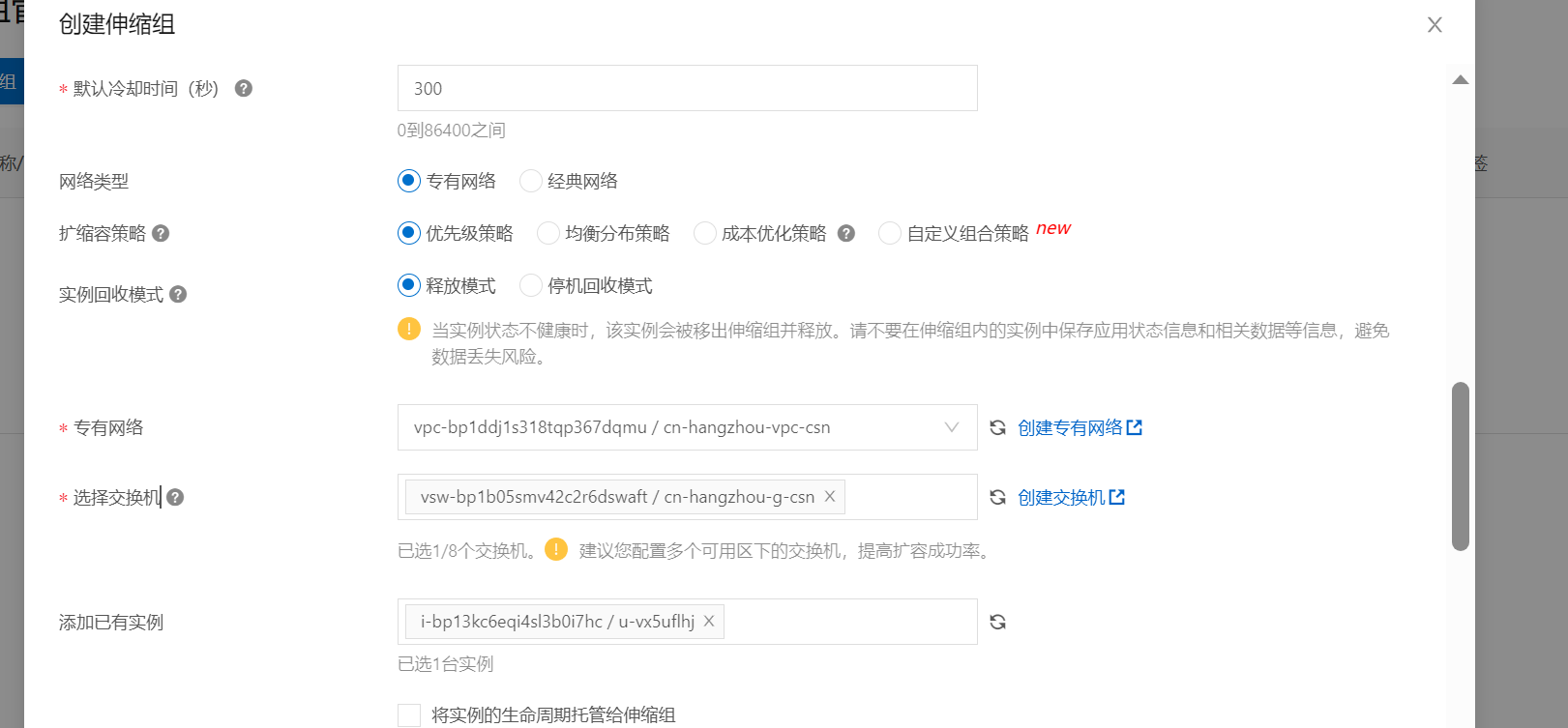Click help icon beside 扩缩容策略
The height and width of the screenshot is (728, 1568).
click(162, 233)
